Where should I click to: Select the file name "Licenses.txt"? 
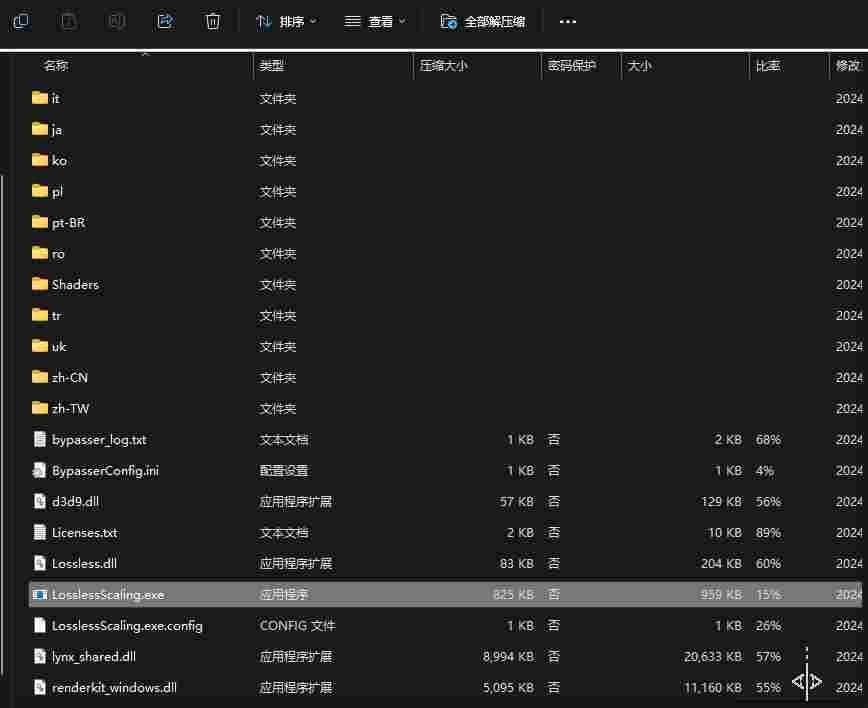coord(85,533)
